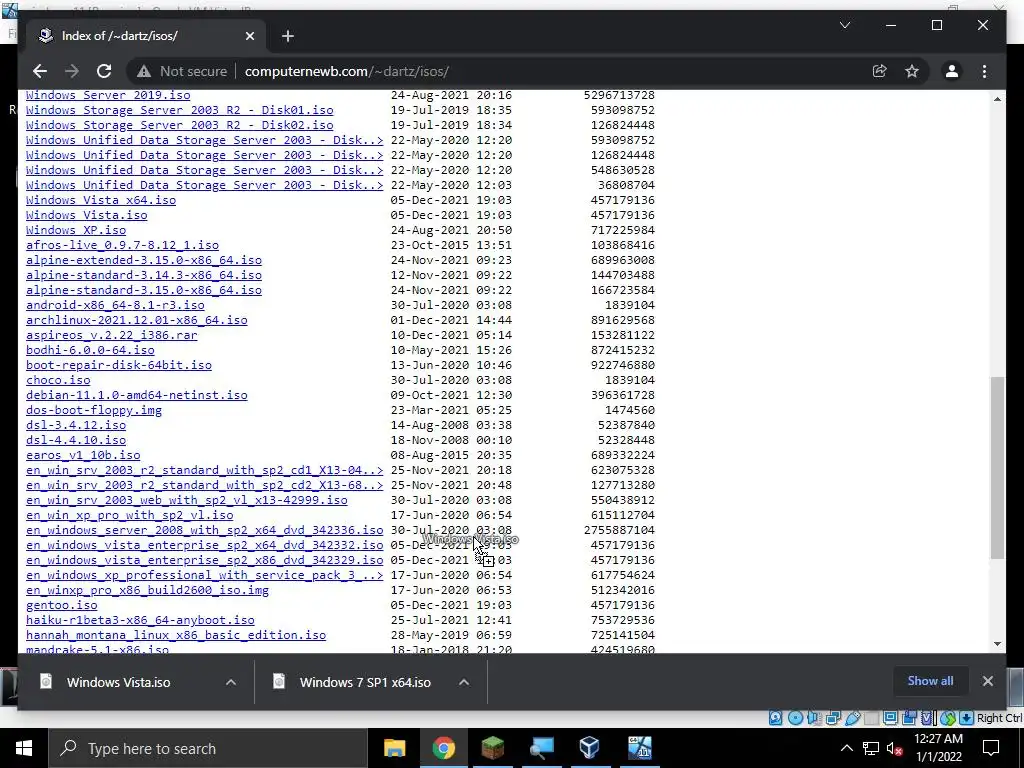Open the Windows Start menu
This screenshot has height=768, width=1024.
pyautogui.click(x=24, y=748)
